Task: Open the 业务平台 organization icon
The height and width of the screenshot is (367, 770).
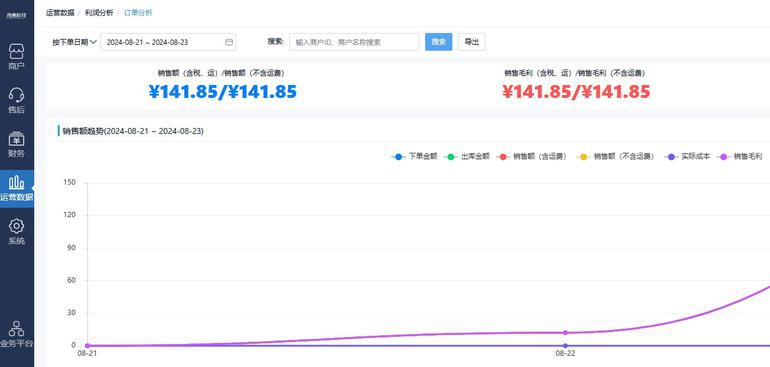Action: 16,334
